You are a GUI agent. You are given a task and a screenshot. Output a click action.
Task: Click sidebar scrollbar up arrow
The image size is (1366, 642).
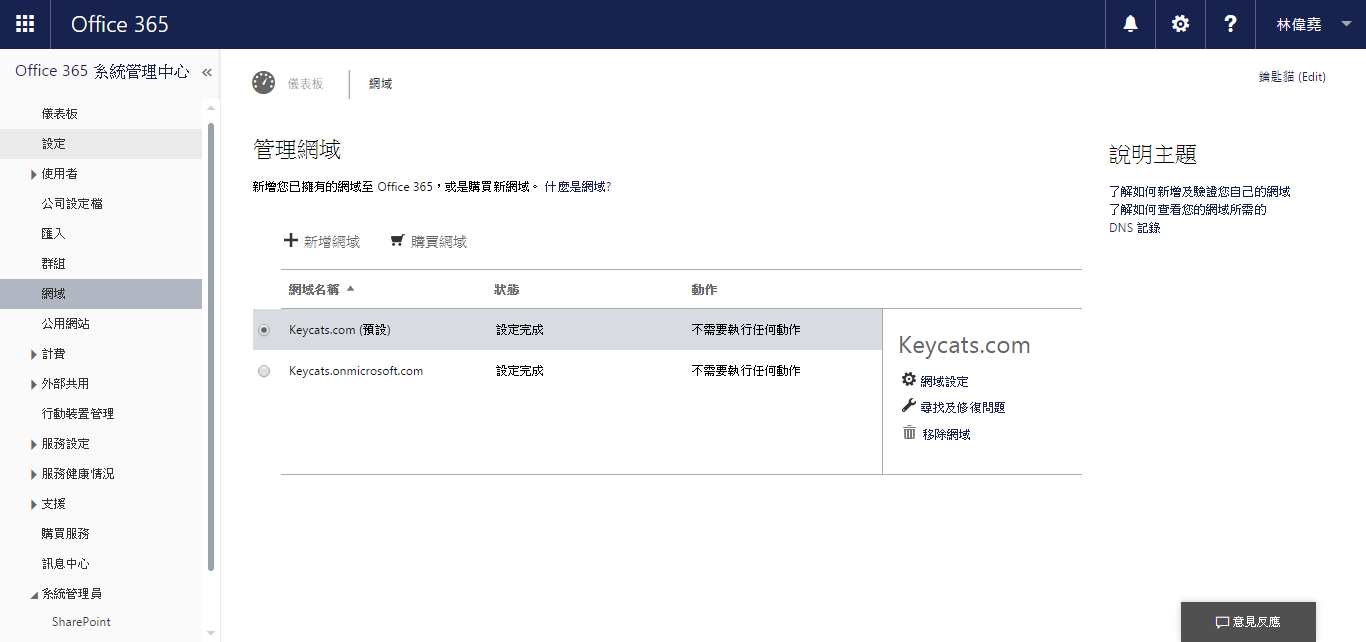(x=210, y=108)
